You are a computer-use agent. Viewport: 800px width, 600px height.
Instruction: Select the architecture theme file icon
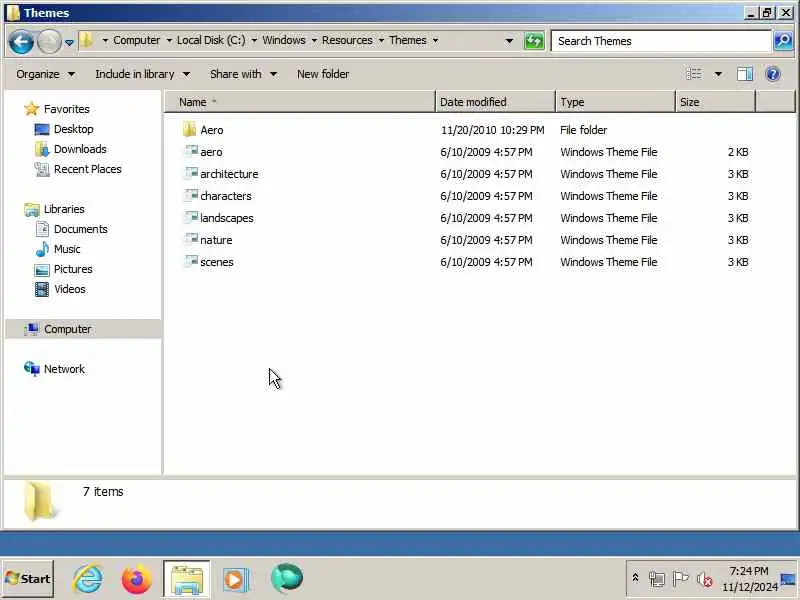click(191, 173)
